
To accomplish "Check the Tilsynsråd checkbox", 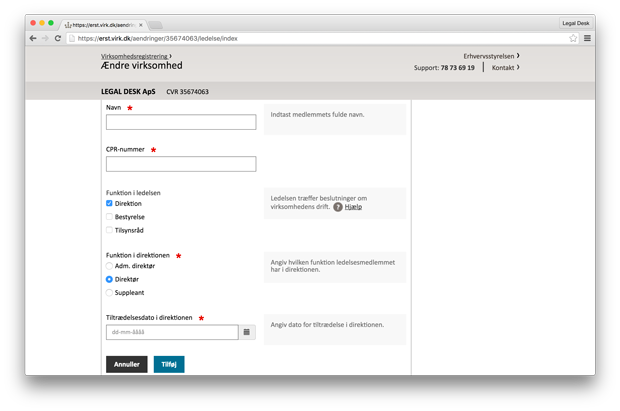I will click(109, 230).
